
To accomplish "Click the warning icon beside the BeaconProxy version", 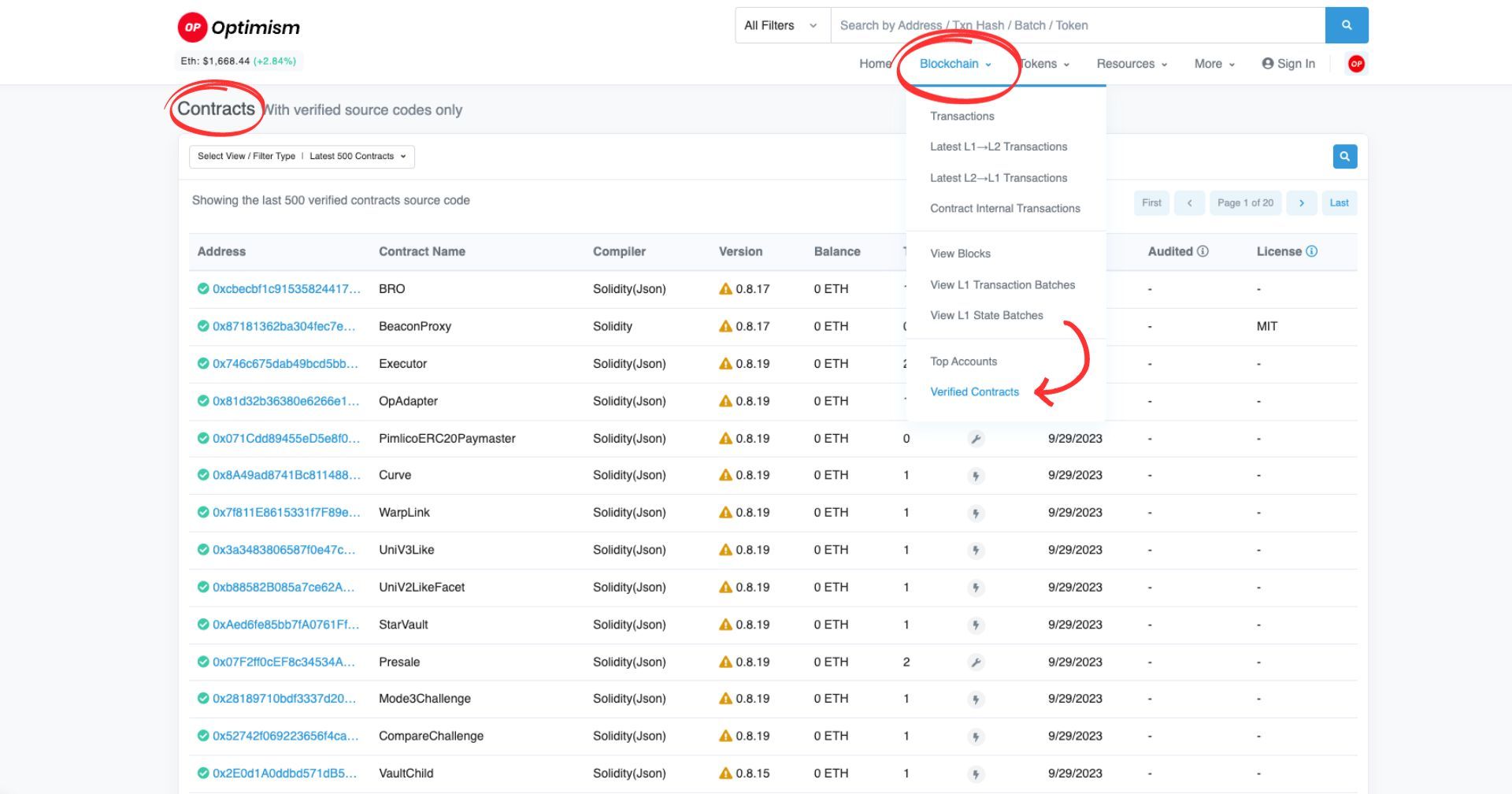I will coord(725,326).
